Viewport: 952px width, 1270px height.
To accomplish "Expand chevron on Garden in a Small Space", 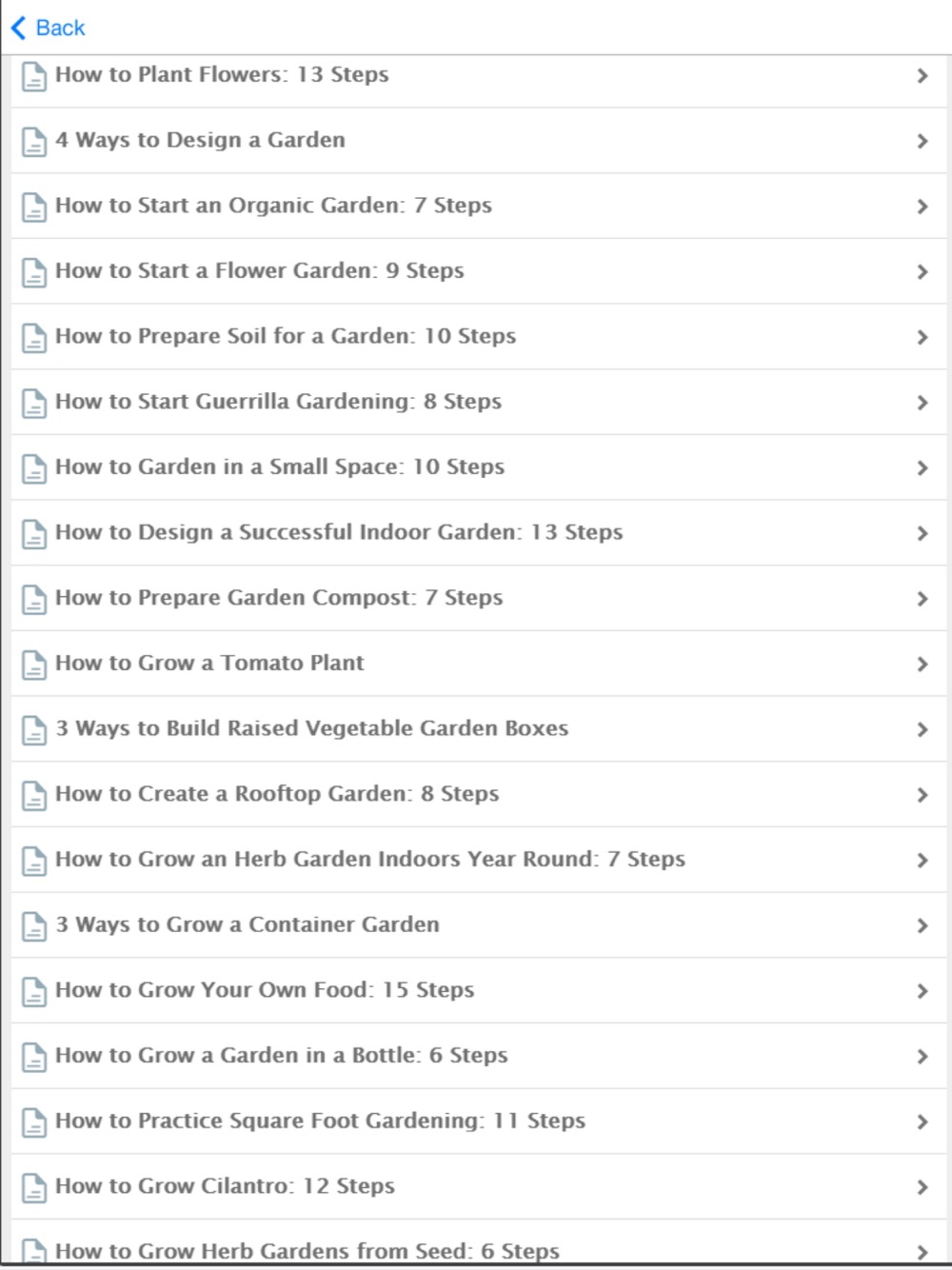I will 922,468.
